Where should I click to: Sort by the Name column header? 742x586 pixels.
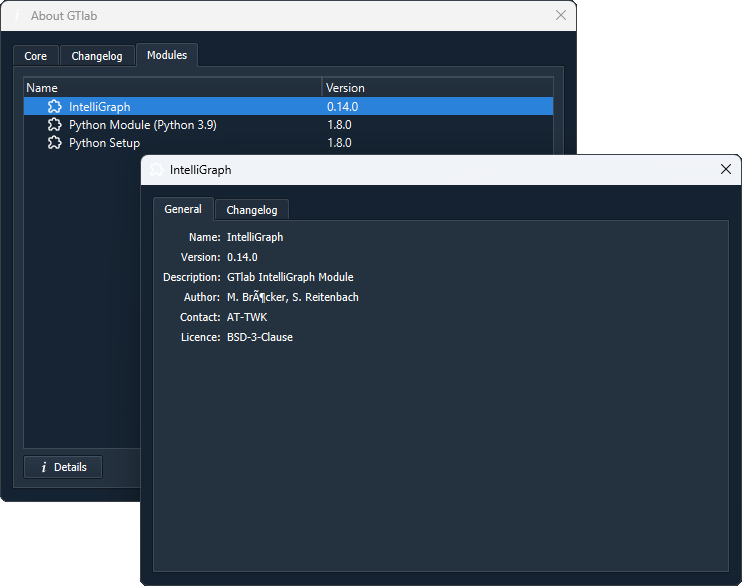point(173,88)
